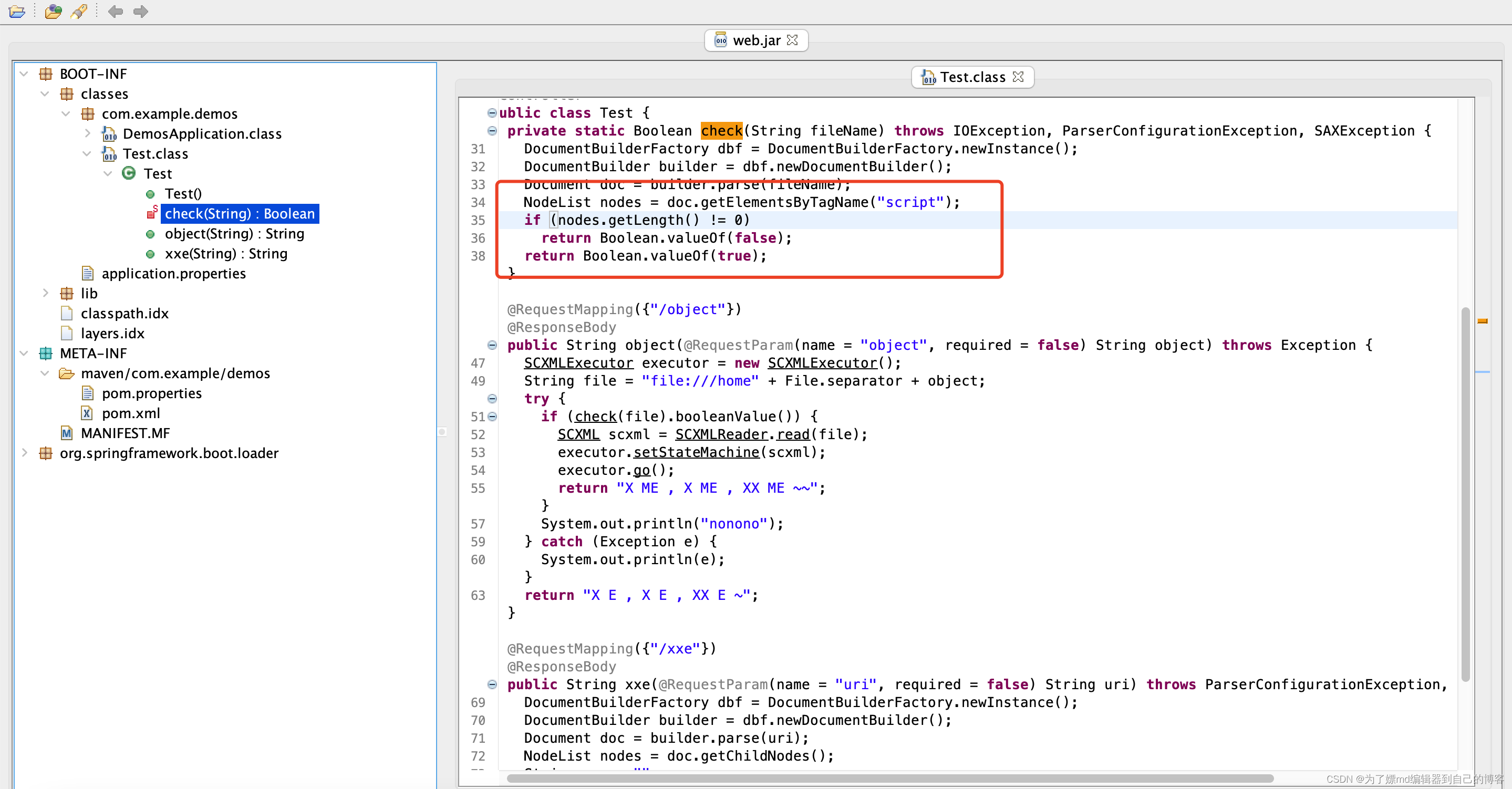The width and height of the screenshot is (1512, 789).
Task: Collapse the check method code fold
Action: [x=492, y=131]
